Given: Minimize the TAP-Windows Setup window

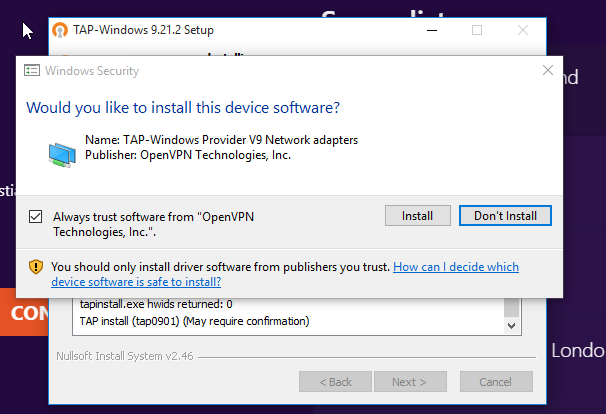Looking at the screenshot, I should [432, 30].
